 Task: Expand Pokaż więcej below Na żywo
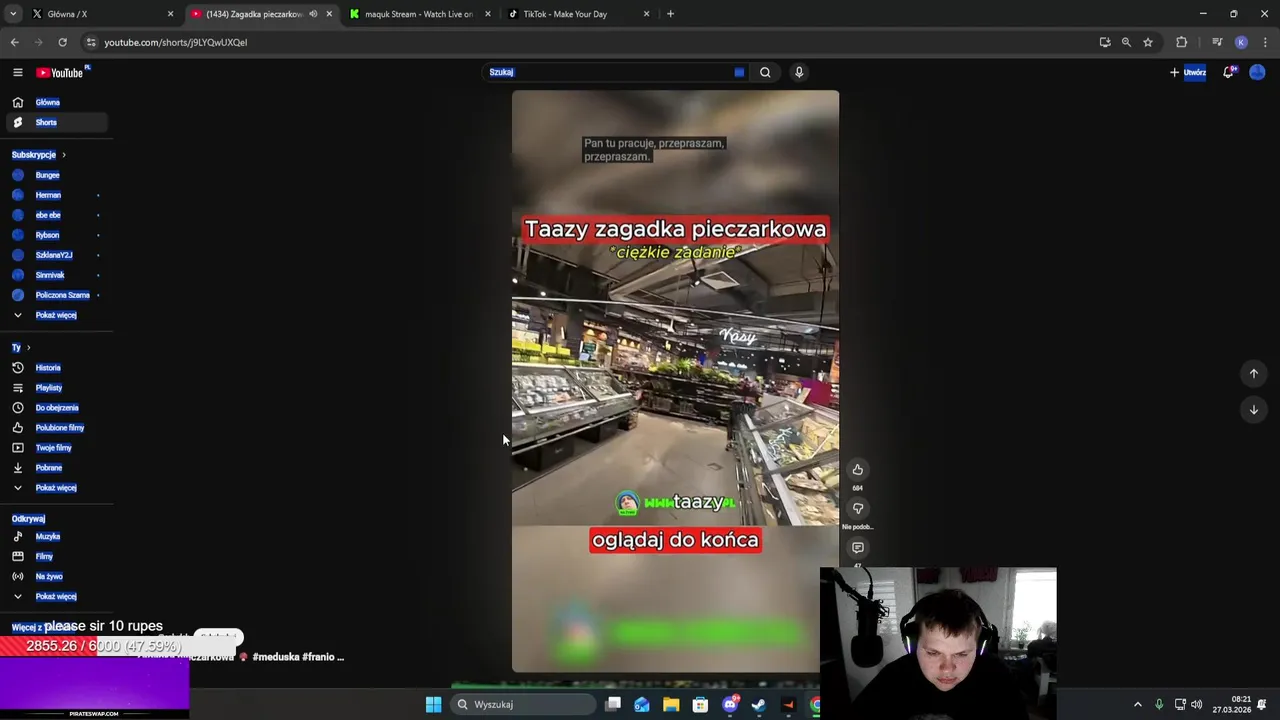coord(55,597)
